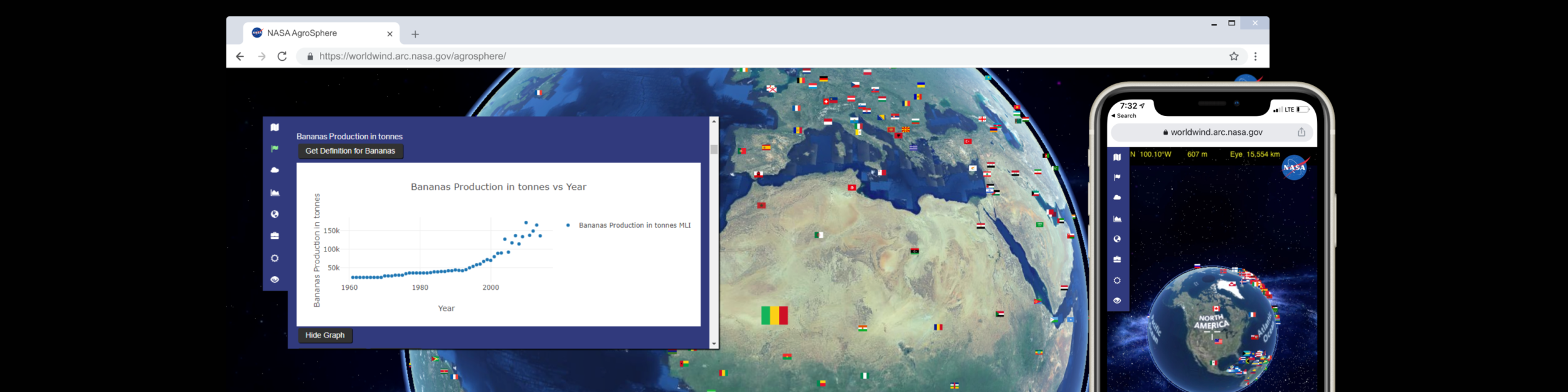Open the cloud weather icon in desktop sidebar
1568x392 pixels.
pos(275,170)
